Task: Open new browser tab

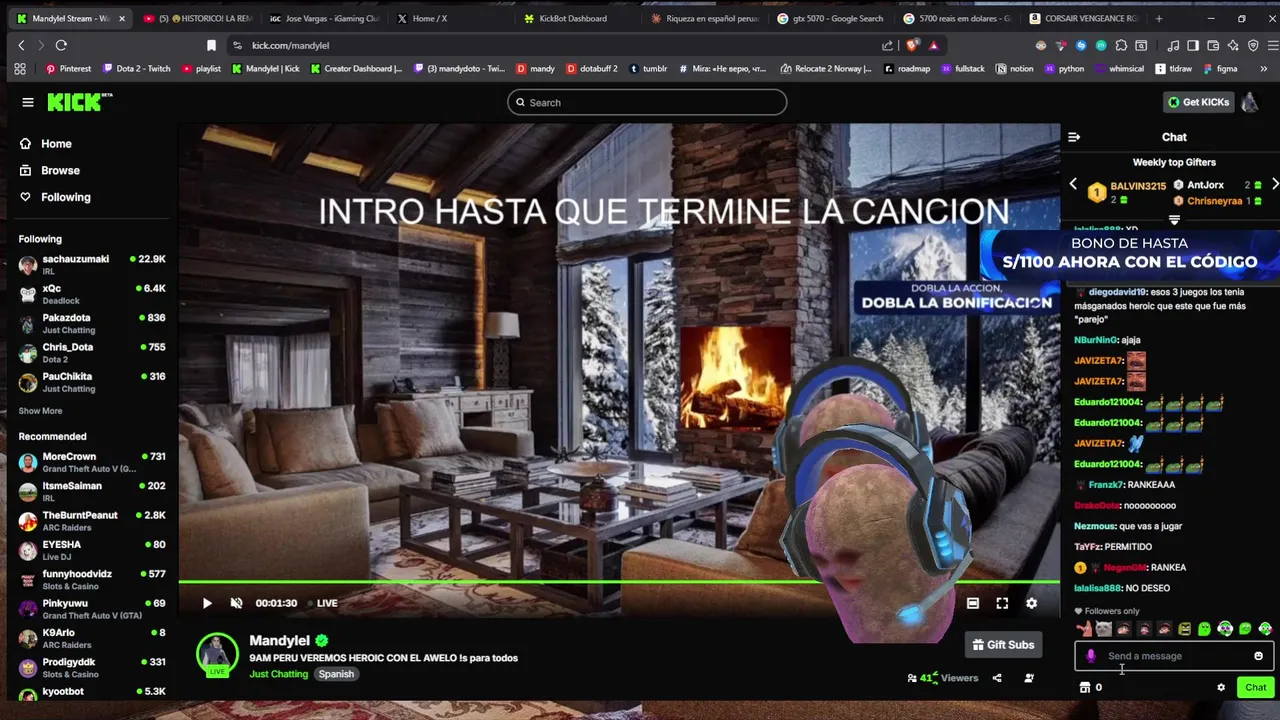Action: click(1159, 18)
